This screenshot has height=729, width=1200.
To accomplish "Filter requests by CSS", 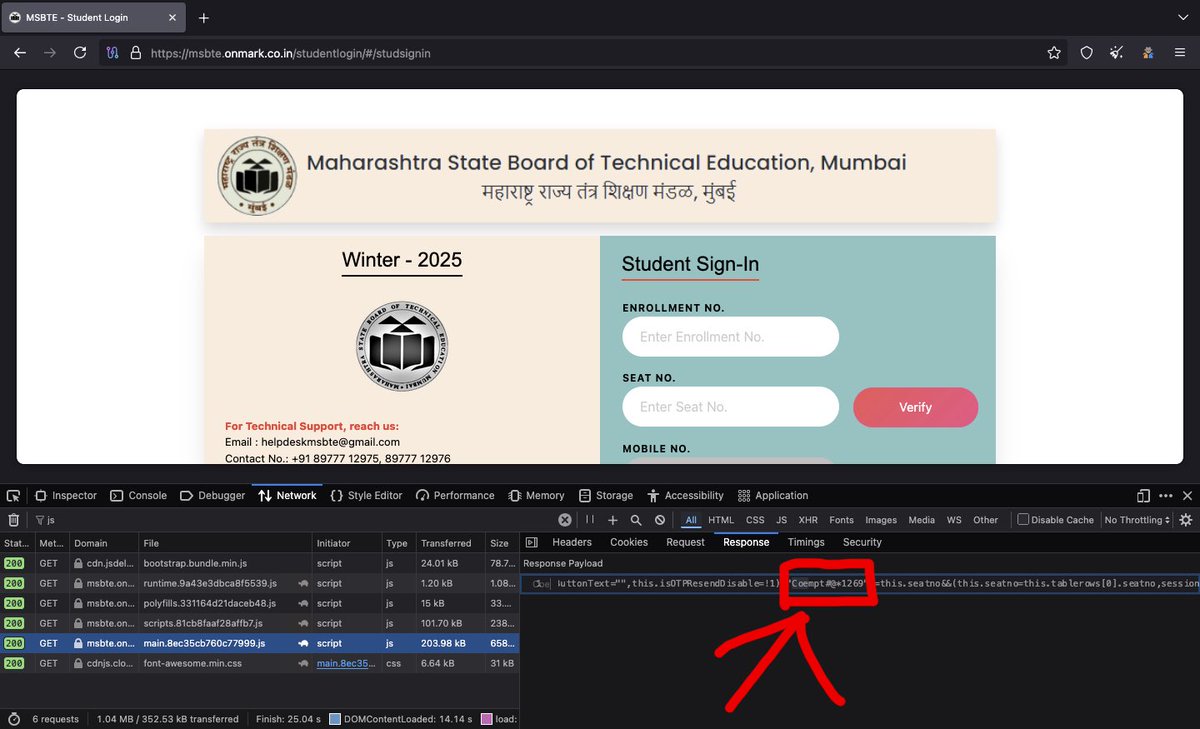I will pos(755,520).
